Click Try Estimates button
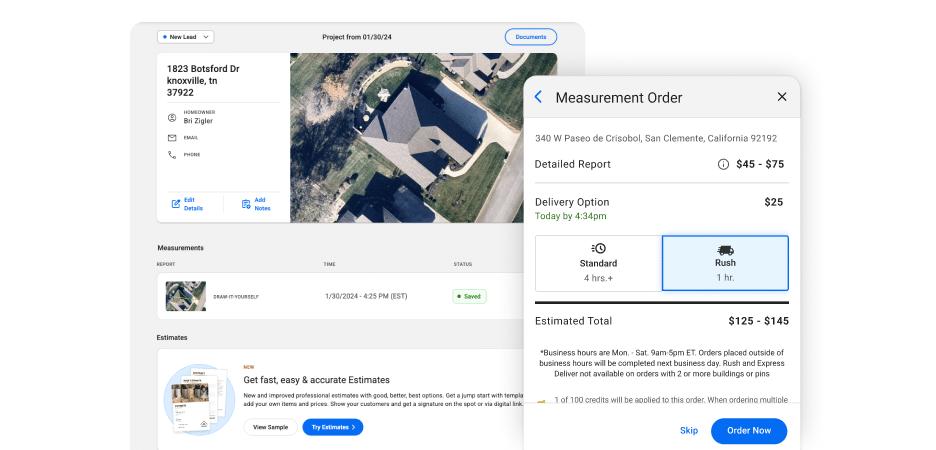Screen dimensions: 936x450 332,427
